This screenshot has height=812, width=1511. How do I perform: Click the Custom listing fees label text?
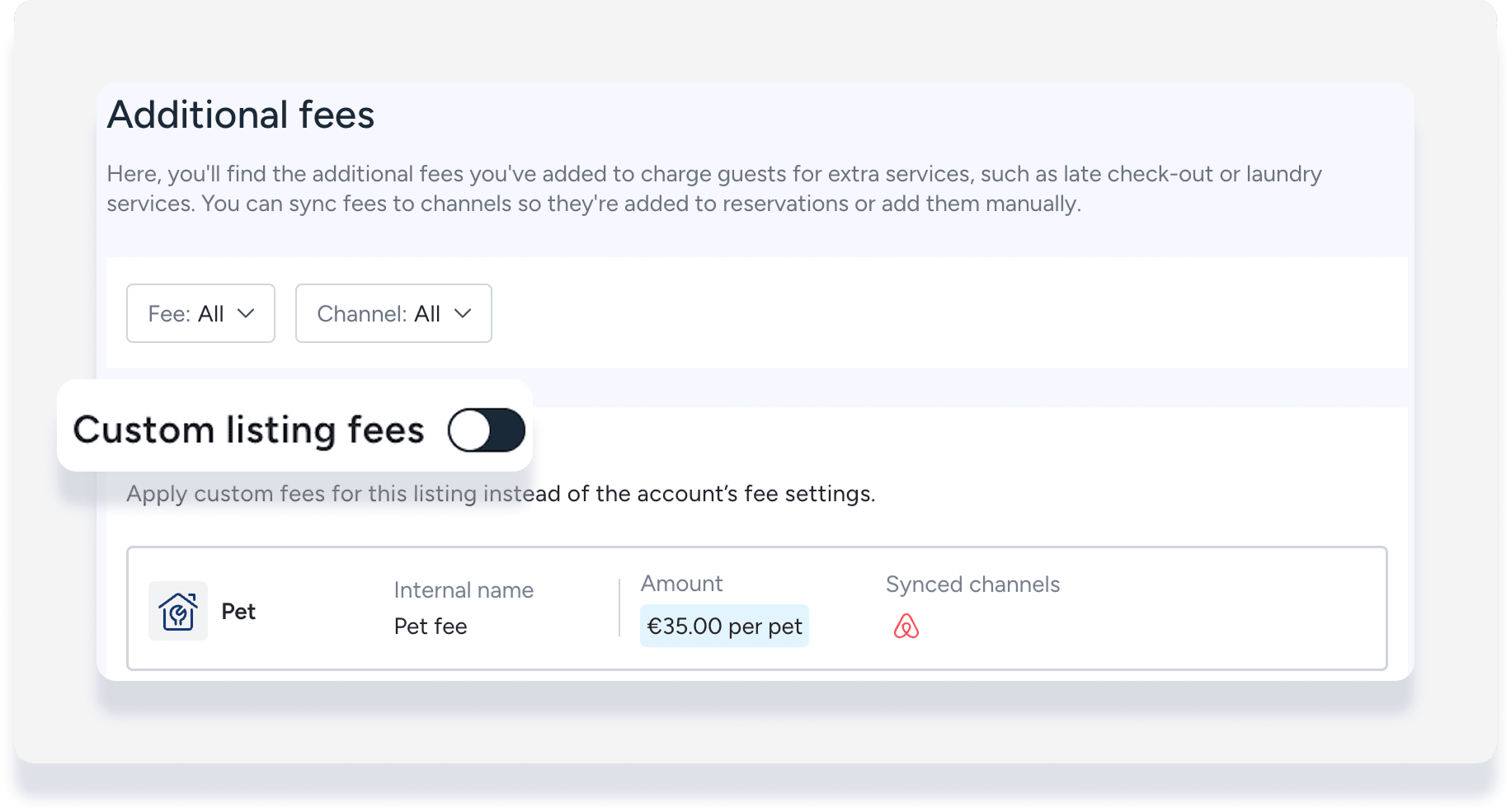[248, 430]
